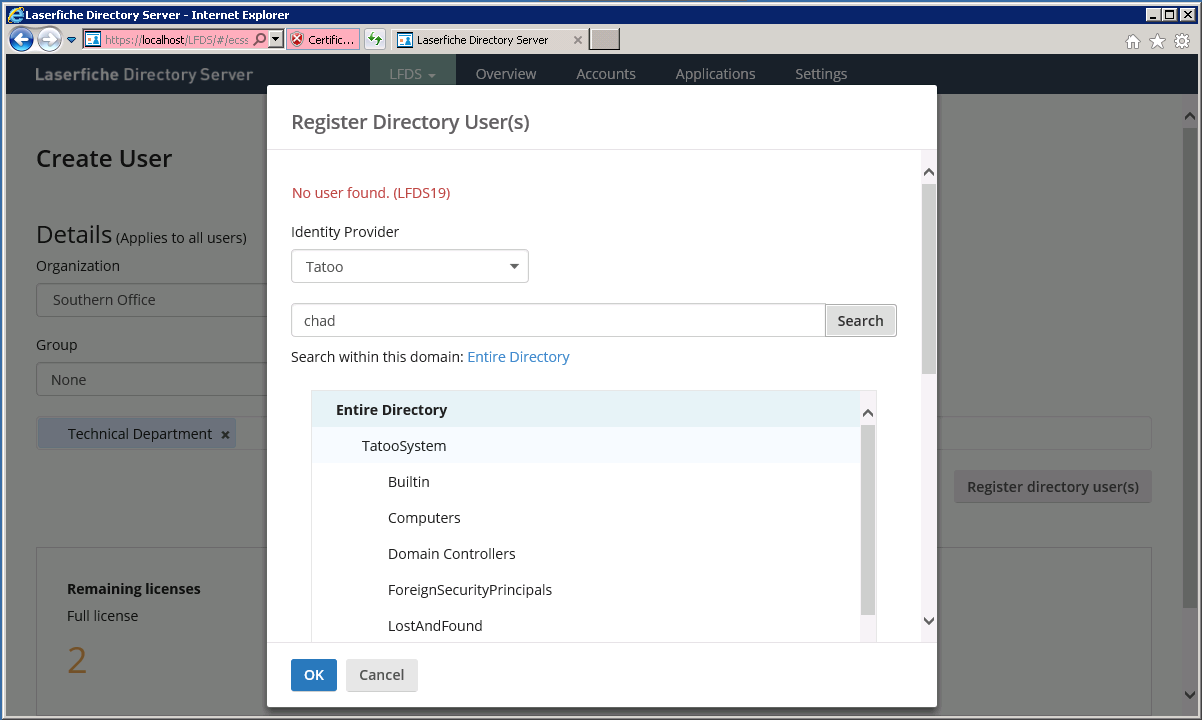Screen dimensions: 1202x721
Task: Open the Favorites star icon
Action: (x=1157, y=41)
